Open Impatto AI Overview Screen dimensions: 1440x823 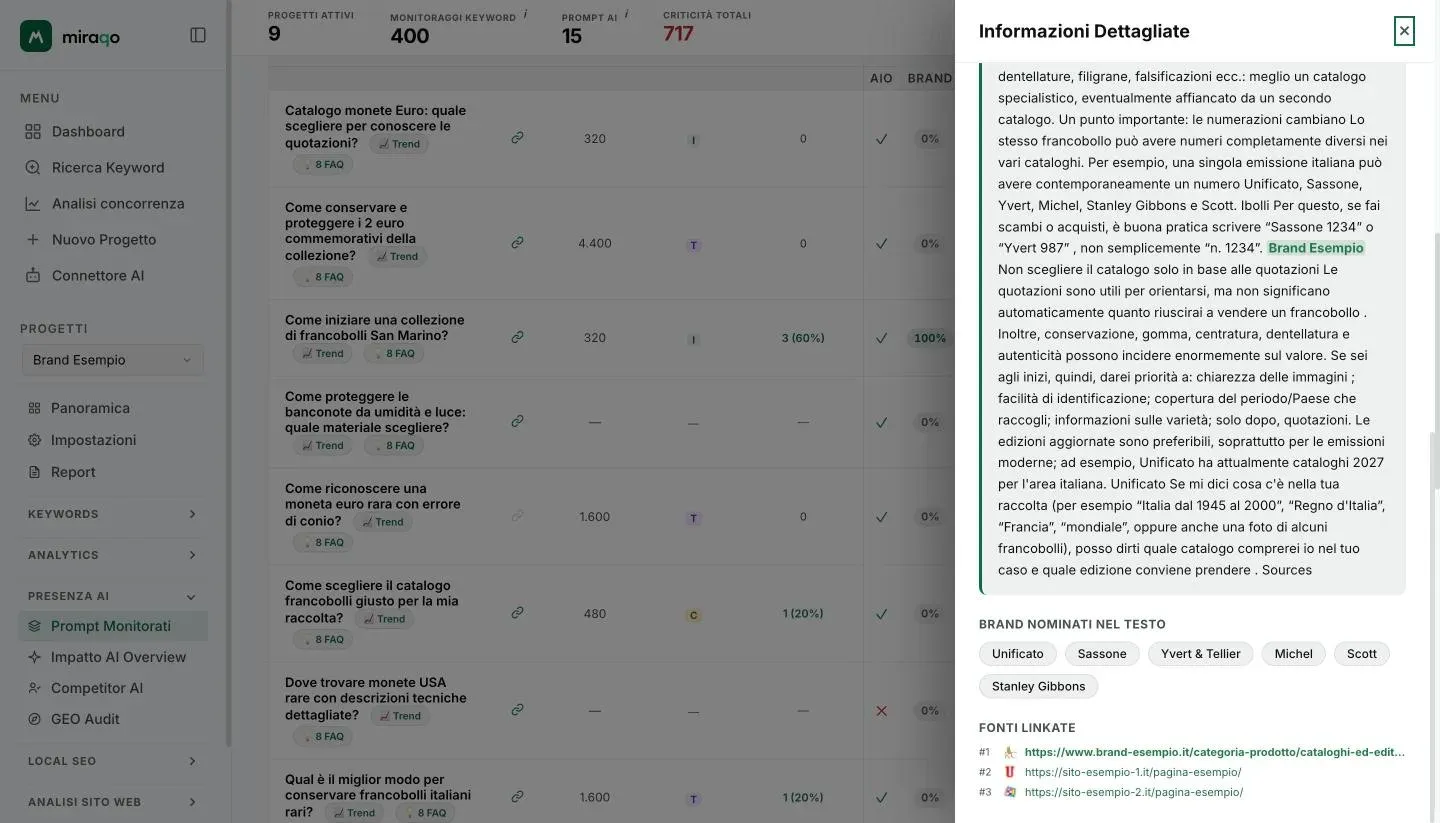point(118,657)
